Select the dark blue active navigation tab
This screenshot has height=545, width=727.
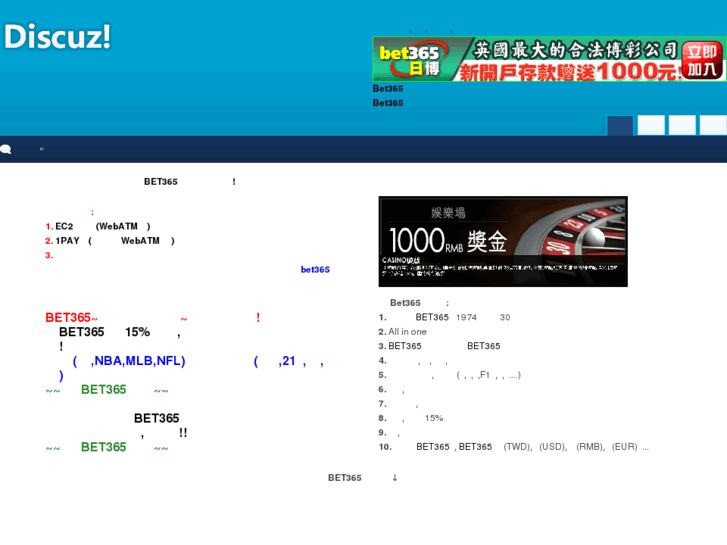(x=620, y=125)
